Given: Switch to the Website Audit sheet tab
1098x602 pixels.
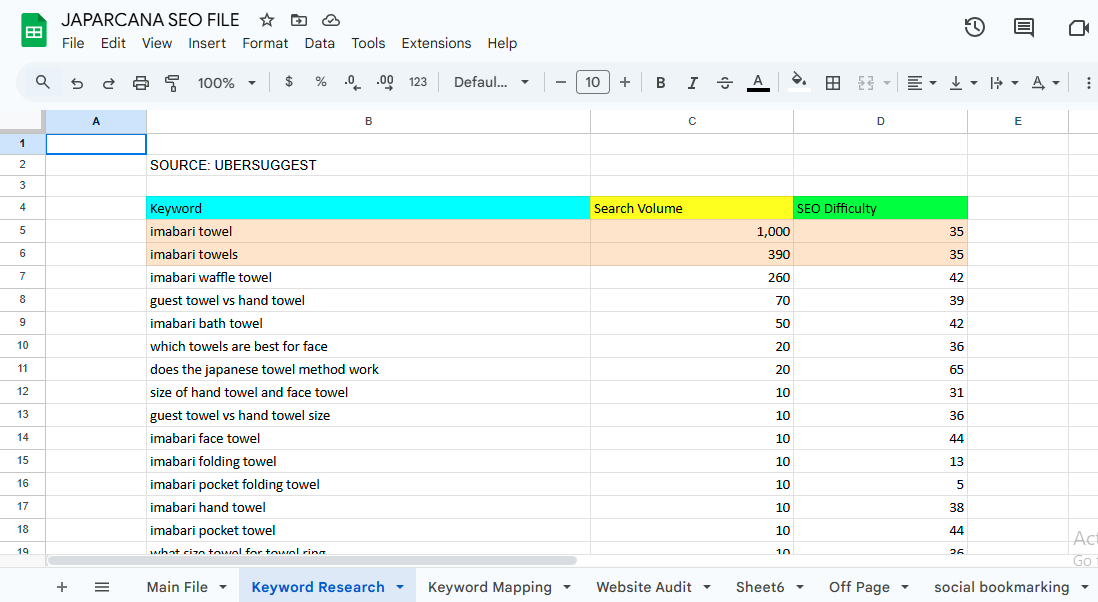Looking at the screenshot, I should [644, 587].
